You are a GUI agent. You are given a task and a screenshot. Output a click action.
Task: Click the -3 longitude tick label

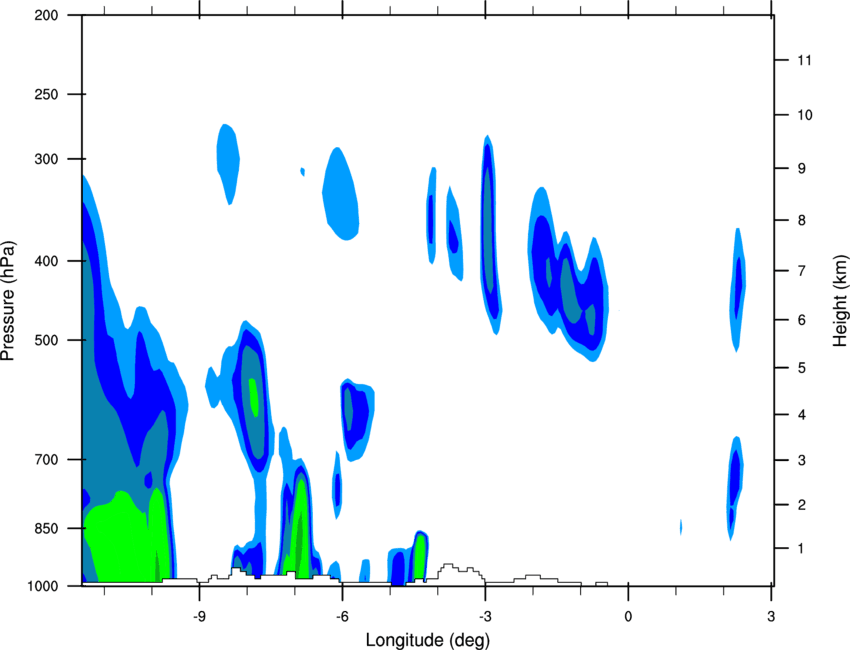tap(485, 616)
